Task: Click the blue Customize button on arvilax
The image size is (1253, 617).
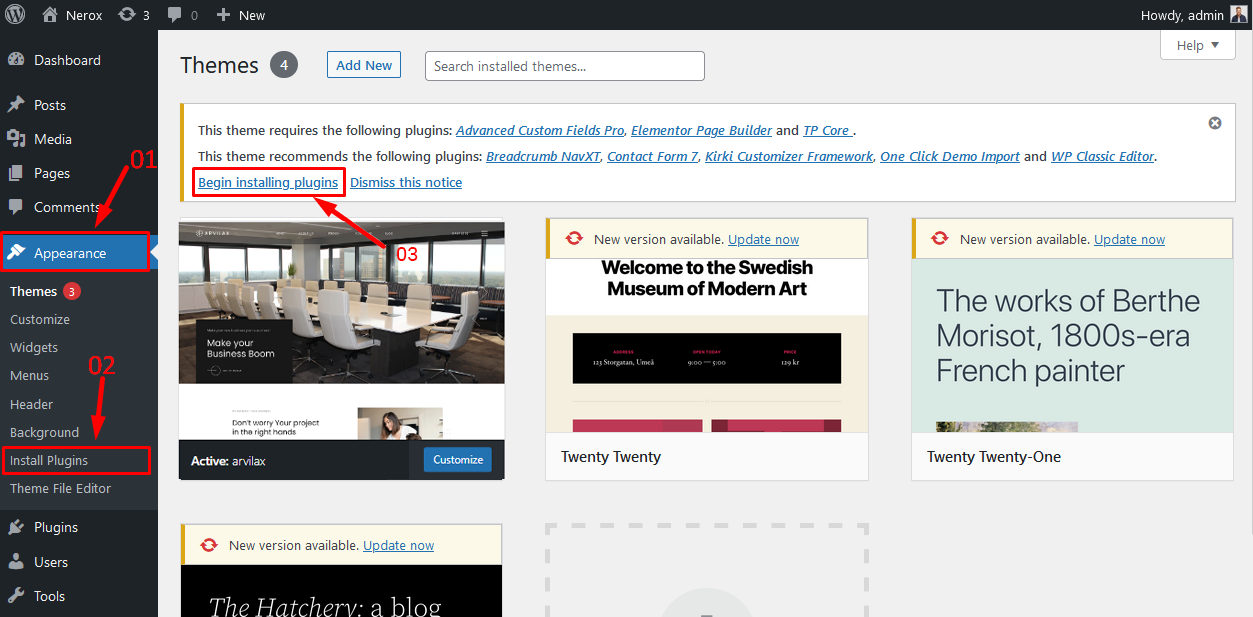Action: (x=459, y=459)
